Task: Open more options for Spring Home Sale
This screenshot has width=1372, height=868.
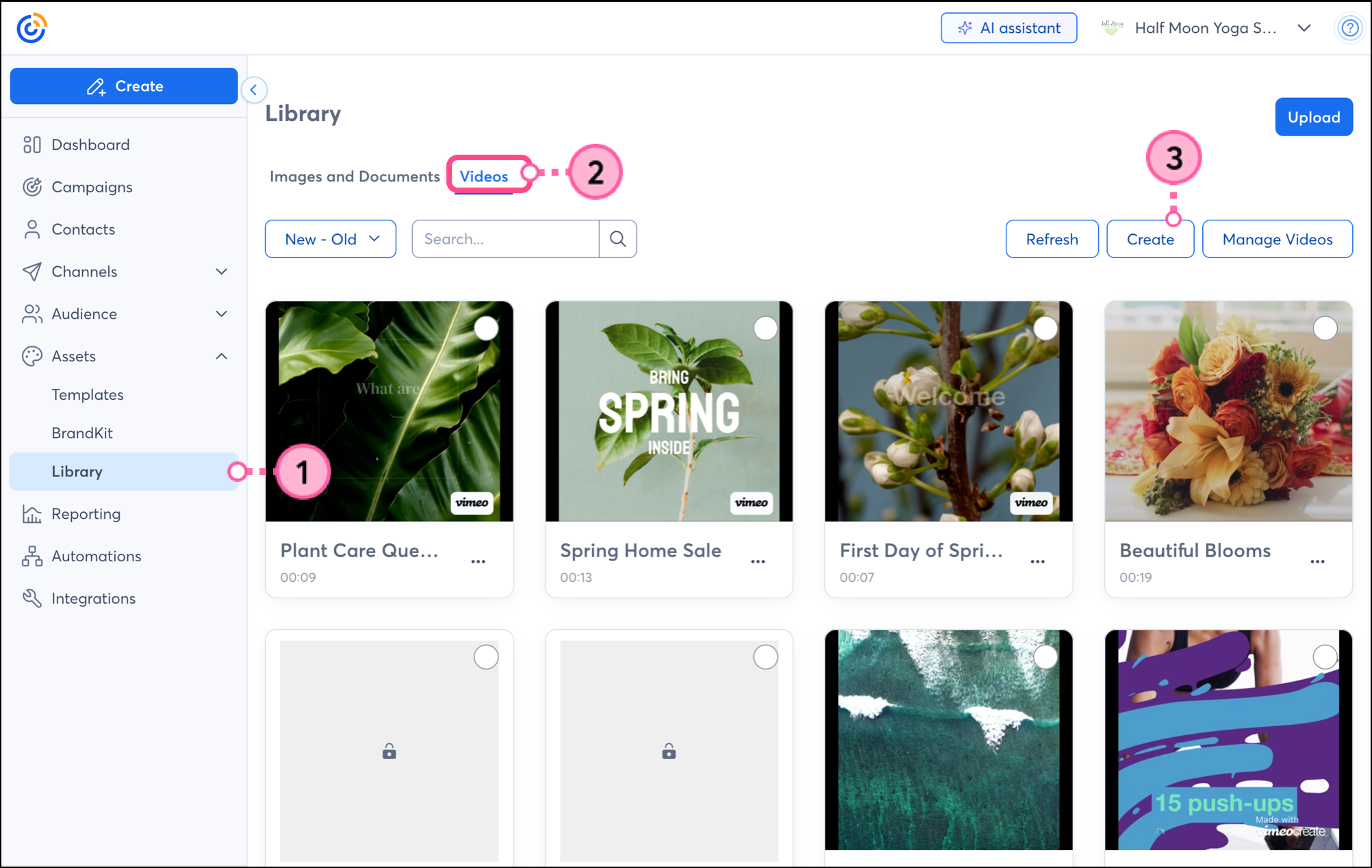Action: [757, 561]
